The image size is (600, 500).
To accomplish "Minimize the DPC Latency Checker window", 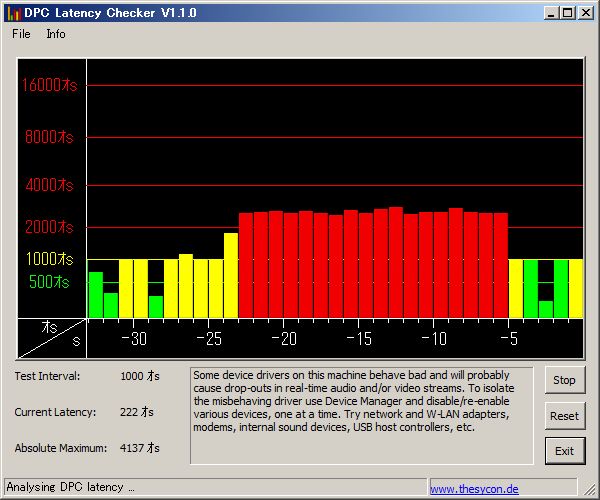I will (551, 13).
